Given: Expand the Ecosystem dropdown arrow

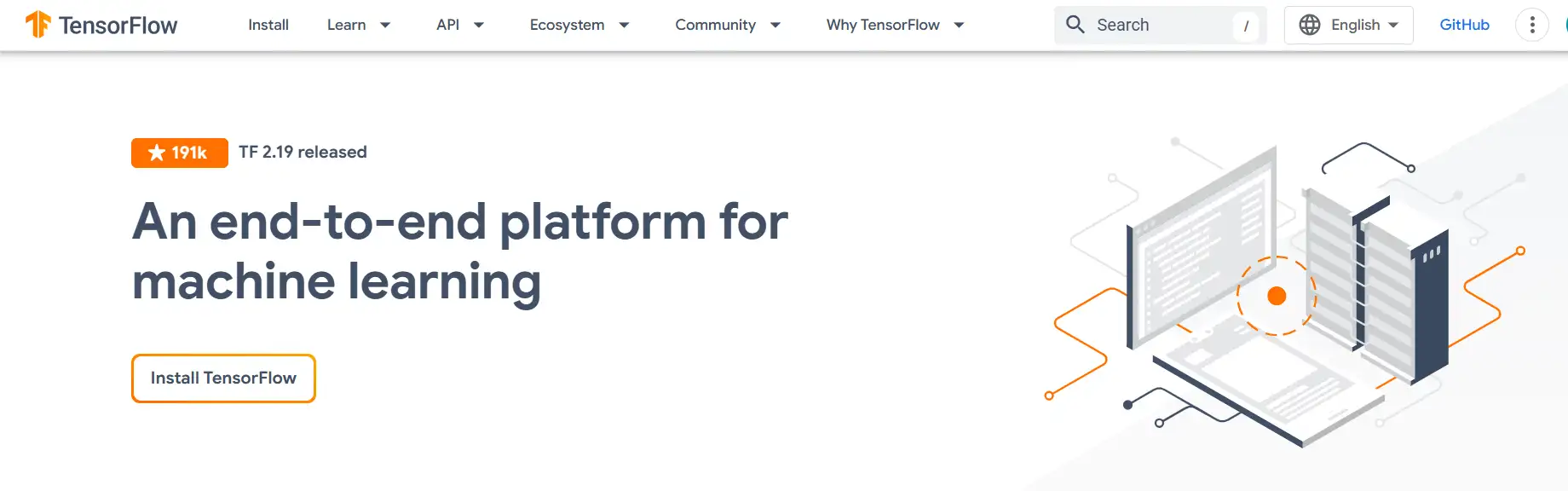Looking at the screenshot, I should (624, 26).
